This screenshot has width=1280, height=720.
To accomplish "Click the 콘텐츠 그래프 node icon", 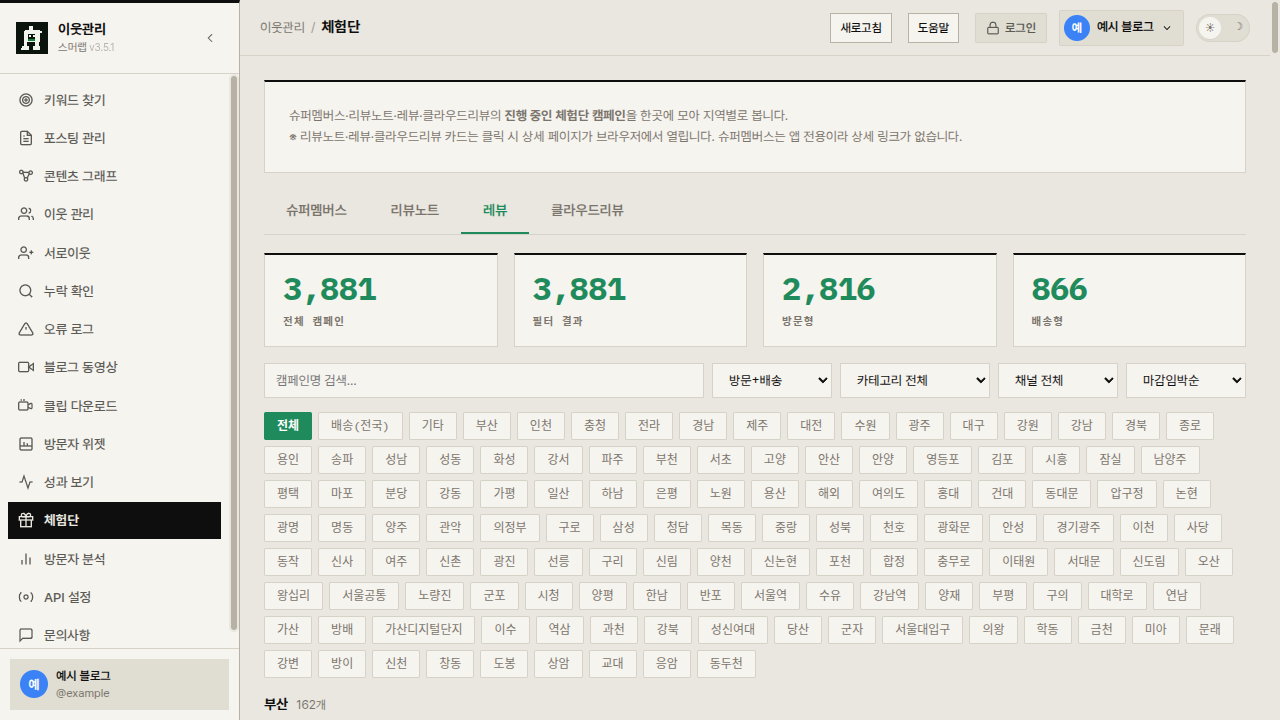I will tap(26, 176).
